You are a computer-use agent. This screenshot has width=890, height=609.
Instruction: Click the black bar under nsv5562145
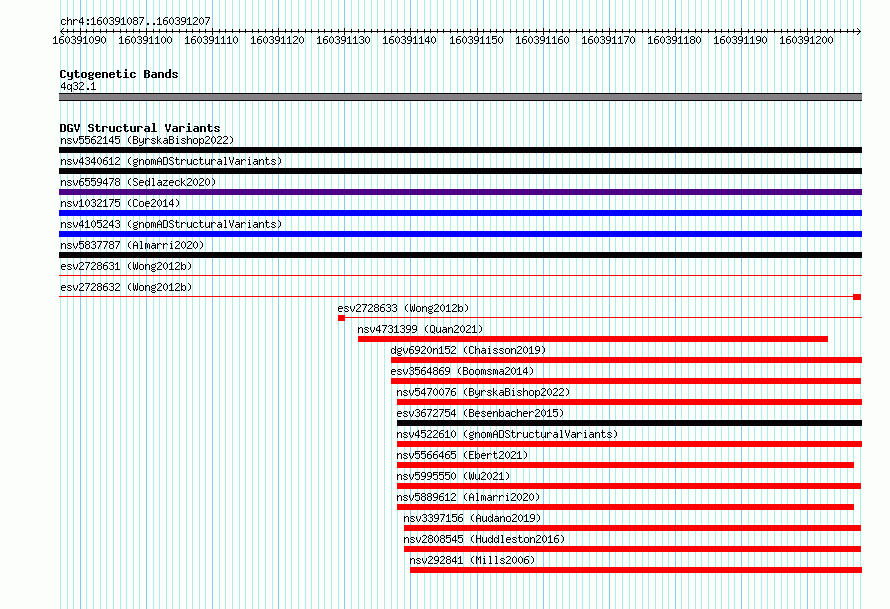coord(460,150)
